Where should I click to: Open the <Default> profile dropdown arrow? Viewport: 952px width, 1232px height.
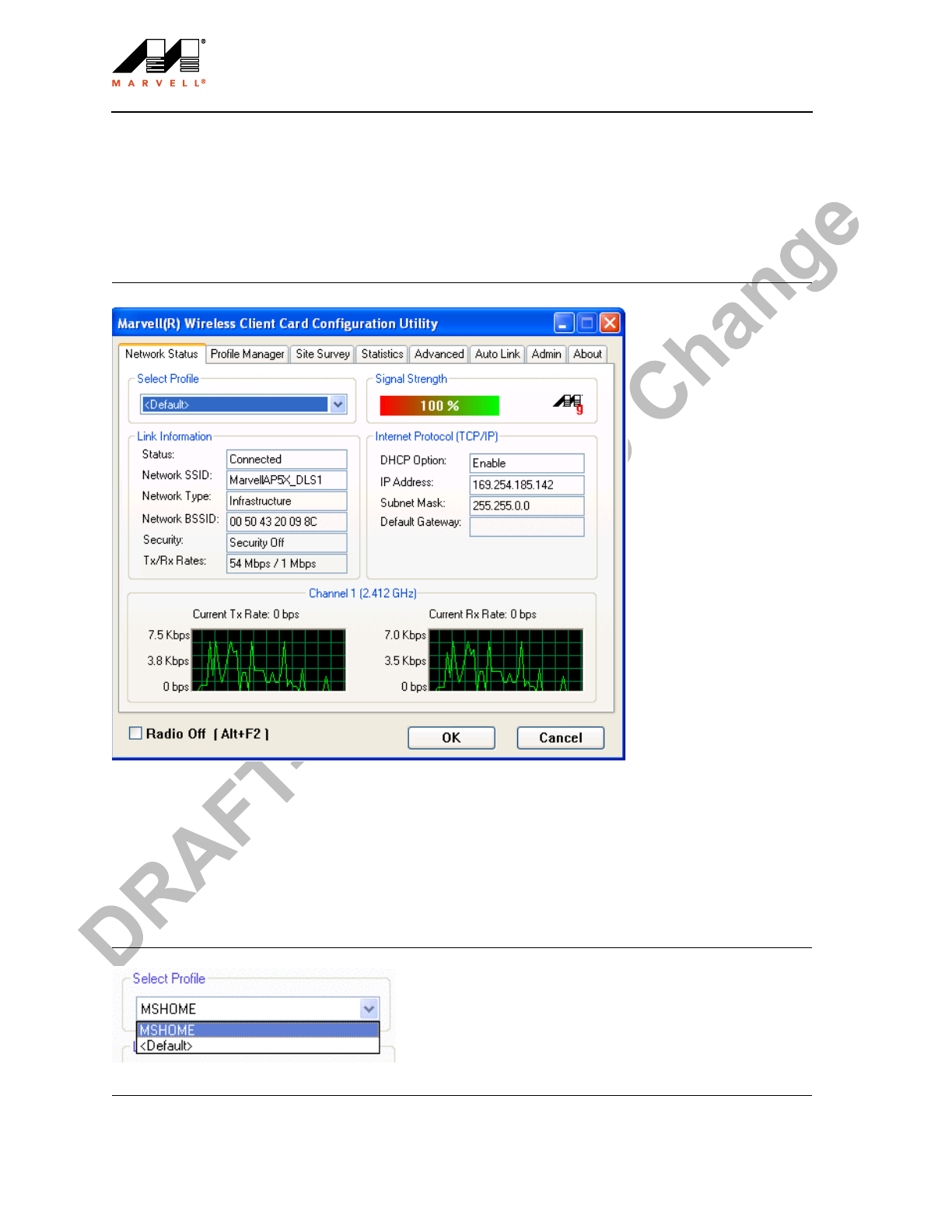(x=338, y=404)
